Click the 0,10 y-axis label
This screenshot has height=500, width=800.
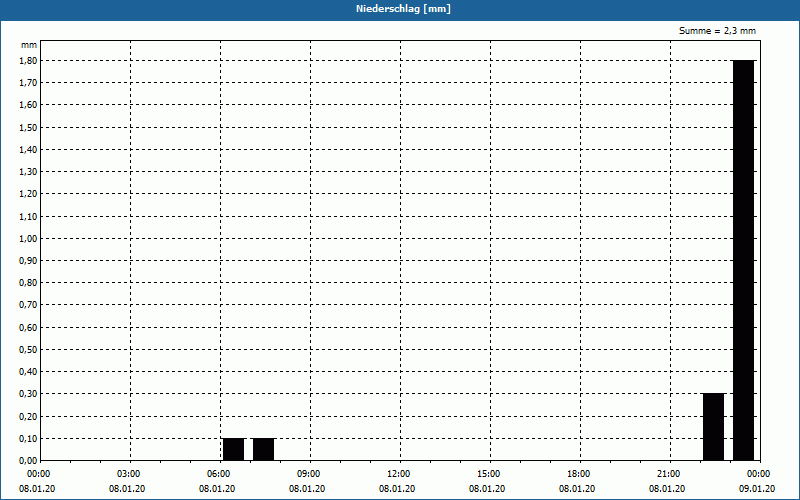point(28,438)
